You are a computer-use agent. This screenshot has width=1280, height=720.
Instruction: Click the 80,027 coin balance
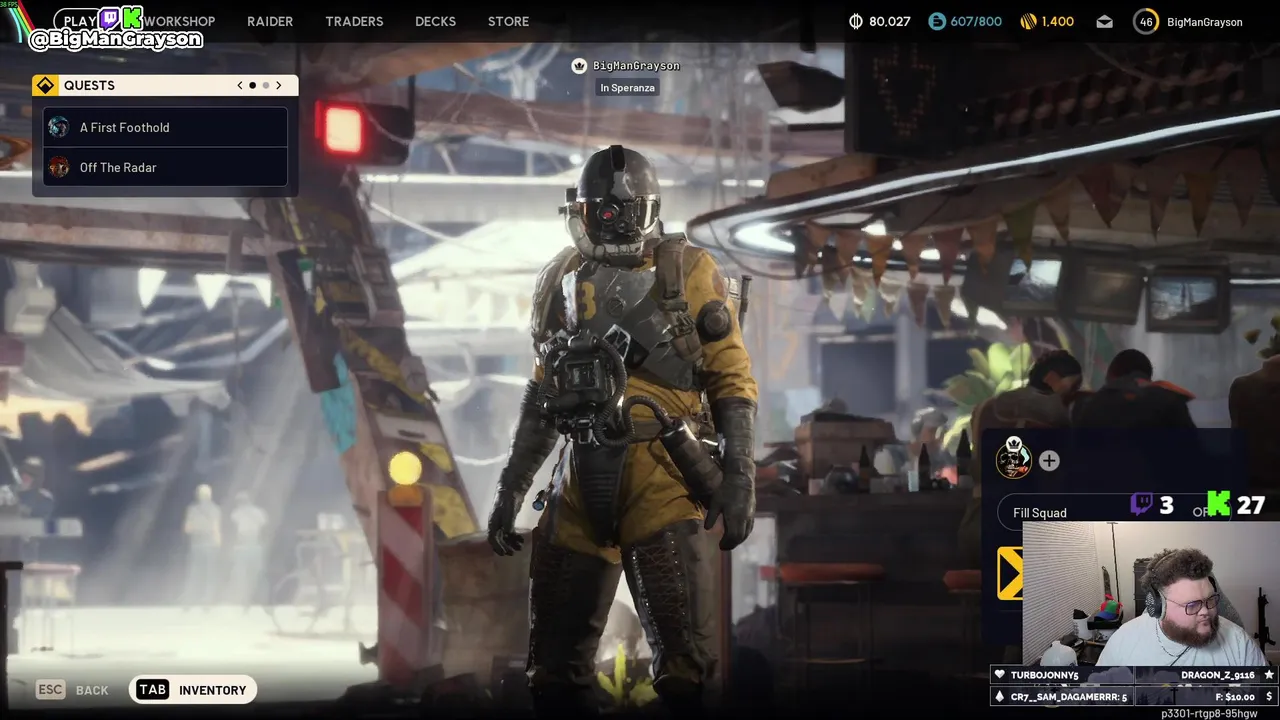pos(889,21)
